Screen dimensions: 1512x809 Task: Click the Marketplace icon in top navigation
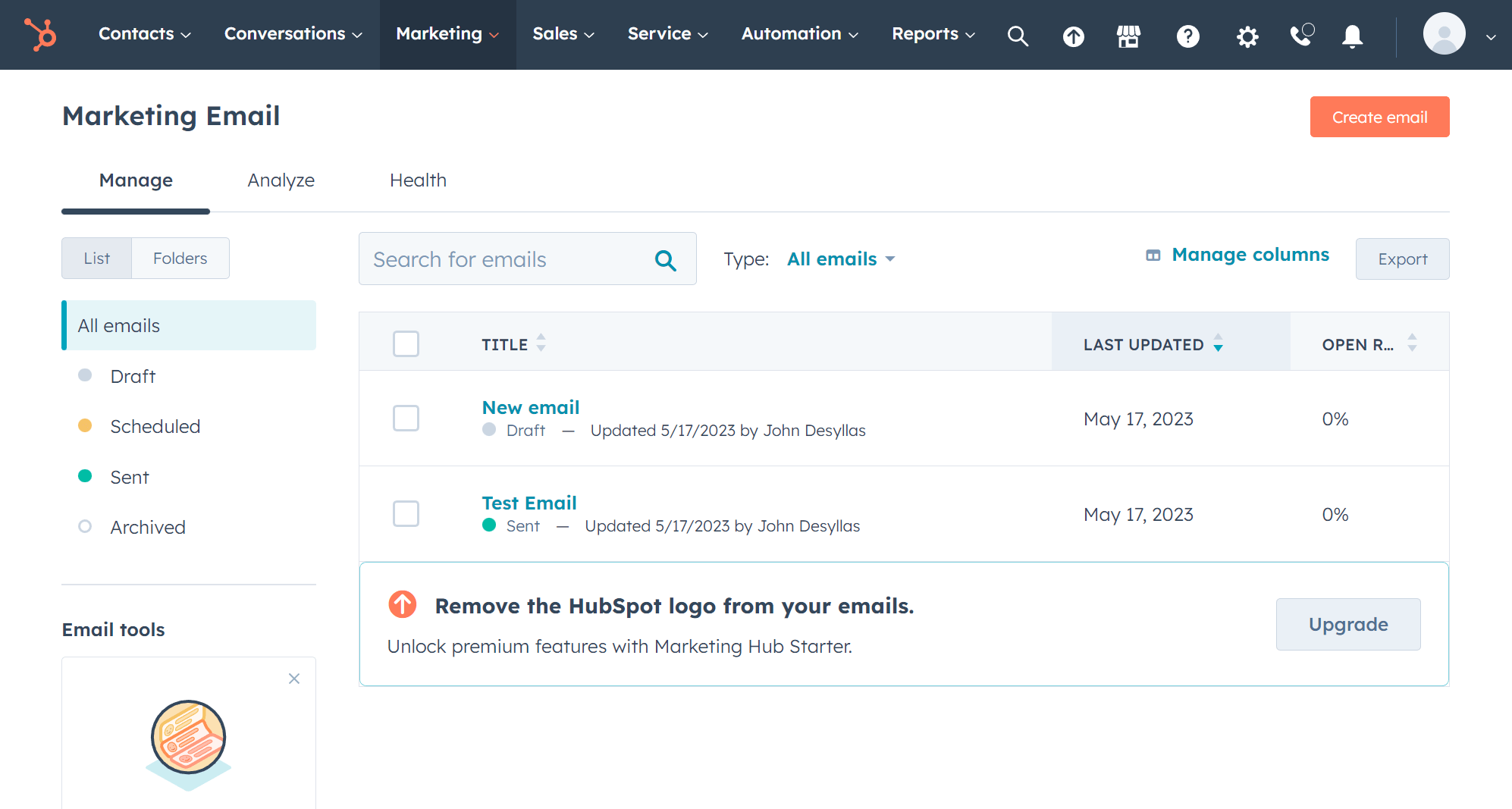[x=1128, y=35]
